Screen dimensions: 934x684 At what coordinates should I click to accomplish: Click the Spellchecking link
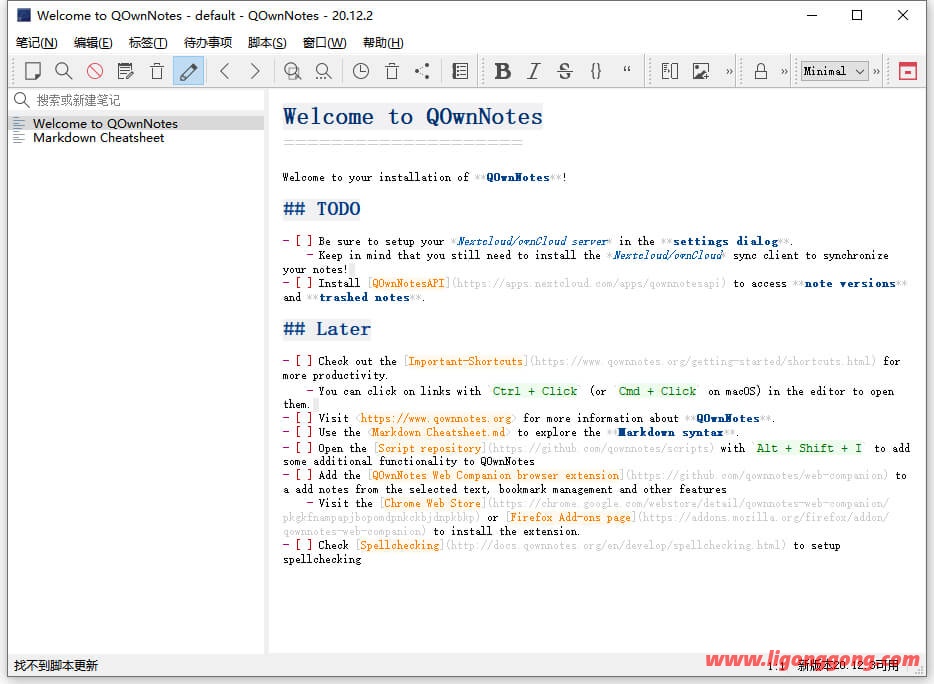coord(400,545)
